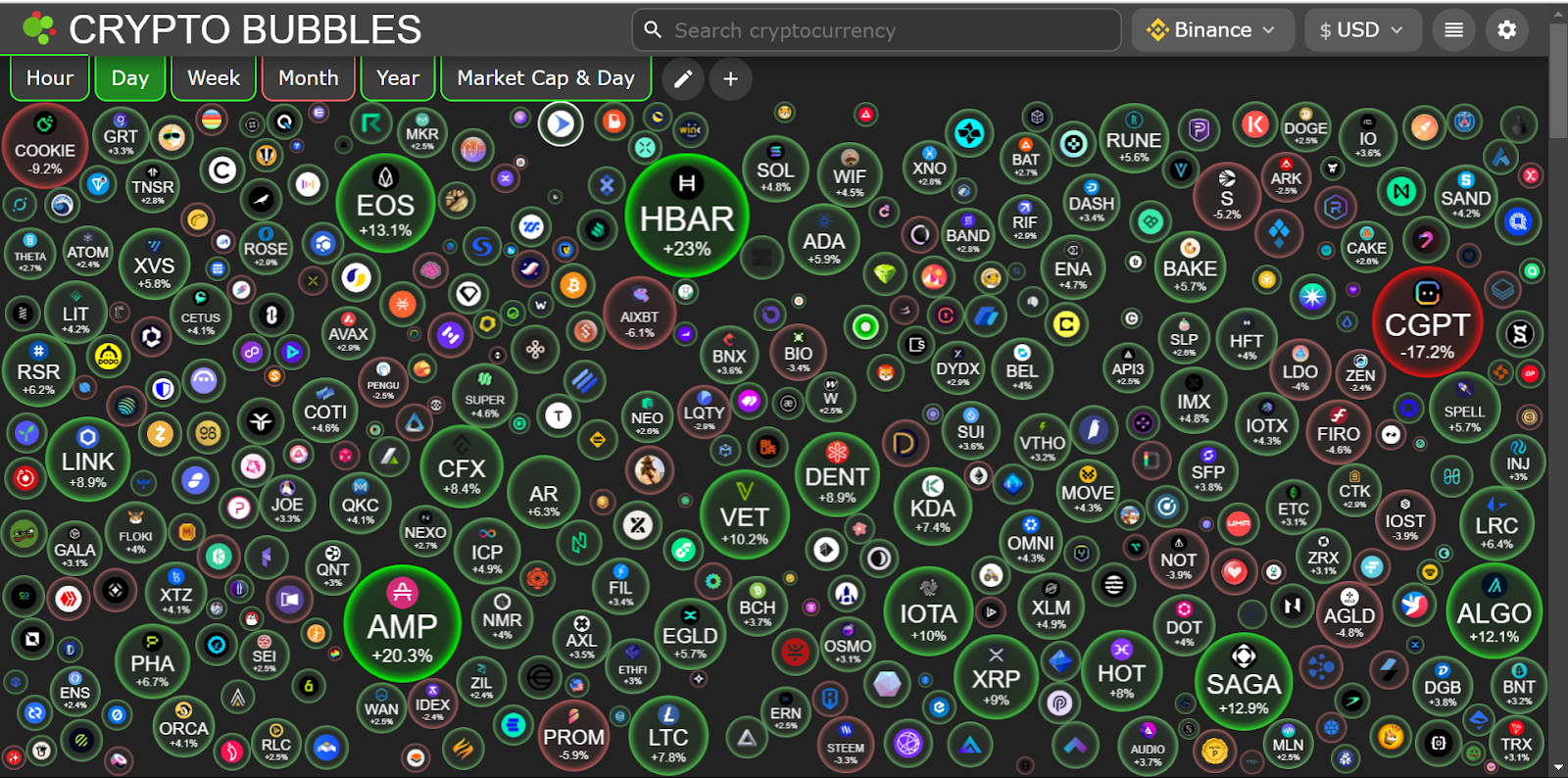This screenshot has height=778, width=1568.
Task: Select the Bitcoin orange B bubble
Action: coord(573,286)
